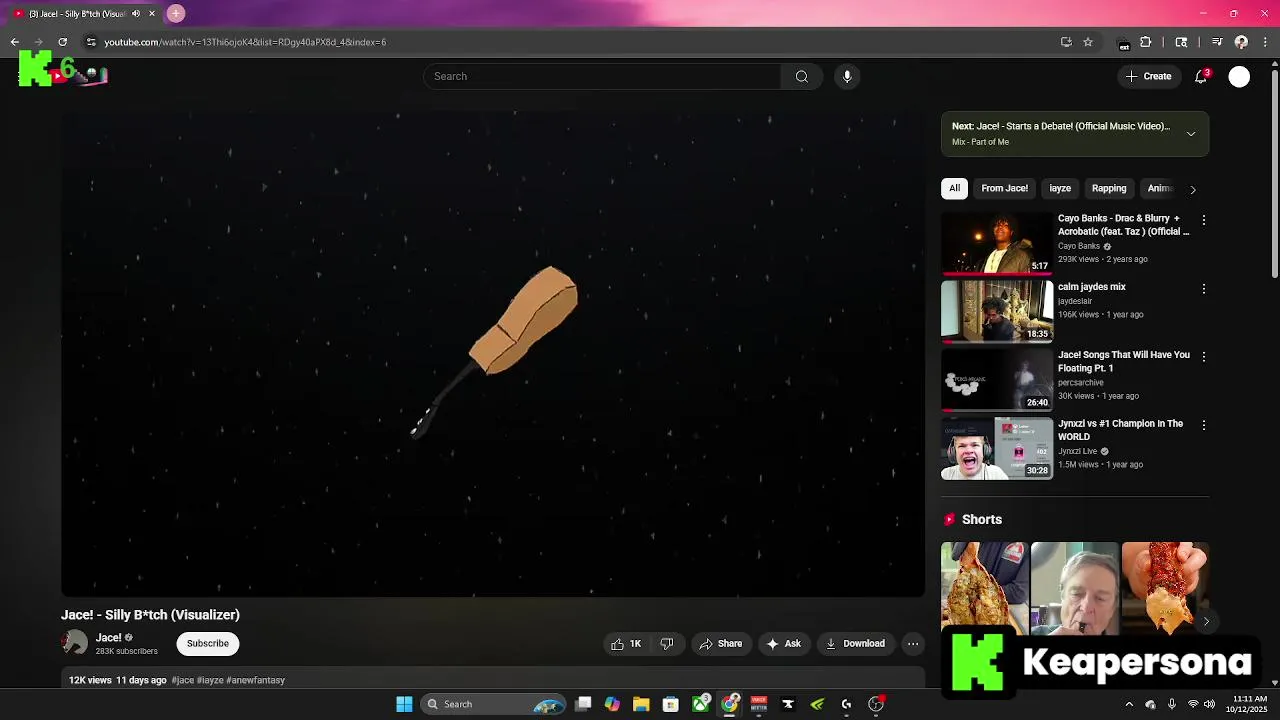Select the iayze filter chip
1280x720 pixels.
point(1060,188)
